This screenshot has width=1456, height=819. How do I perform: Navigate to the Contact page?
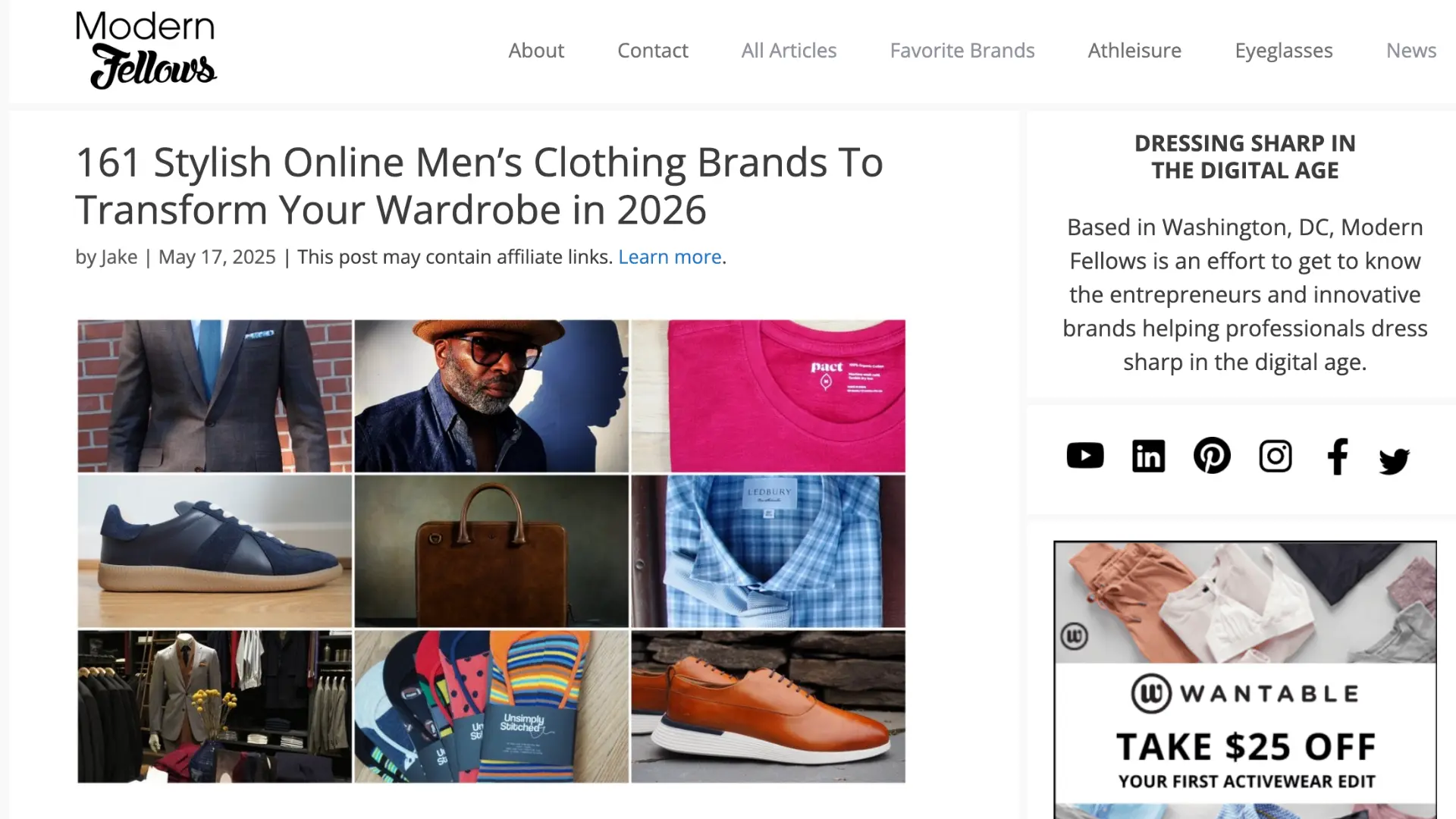coord(653,50)
